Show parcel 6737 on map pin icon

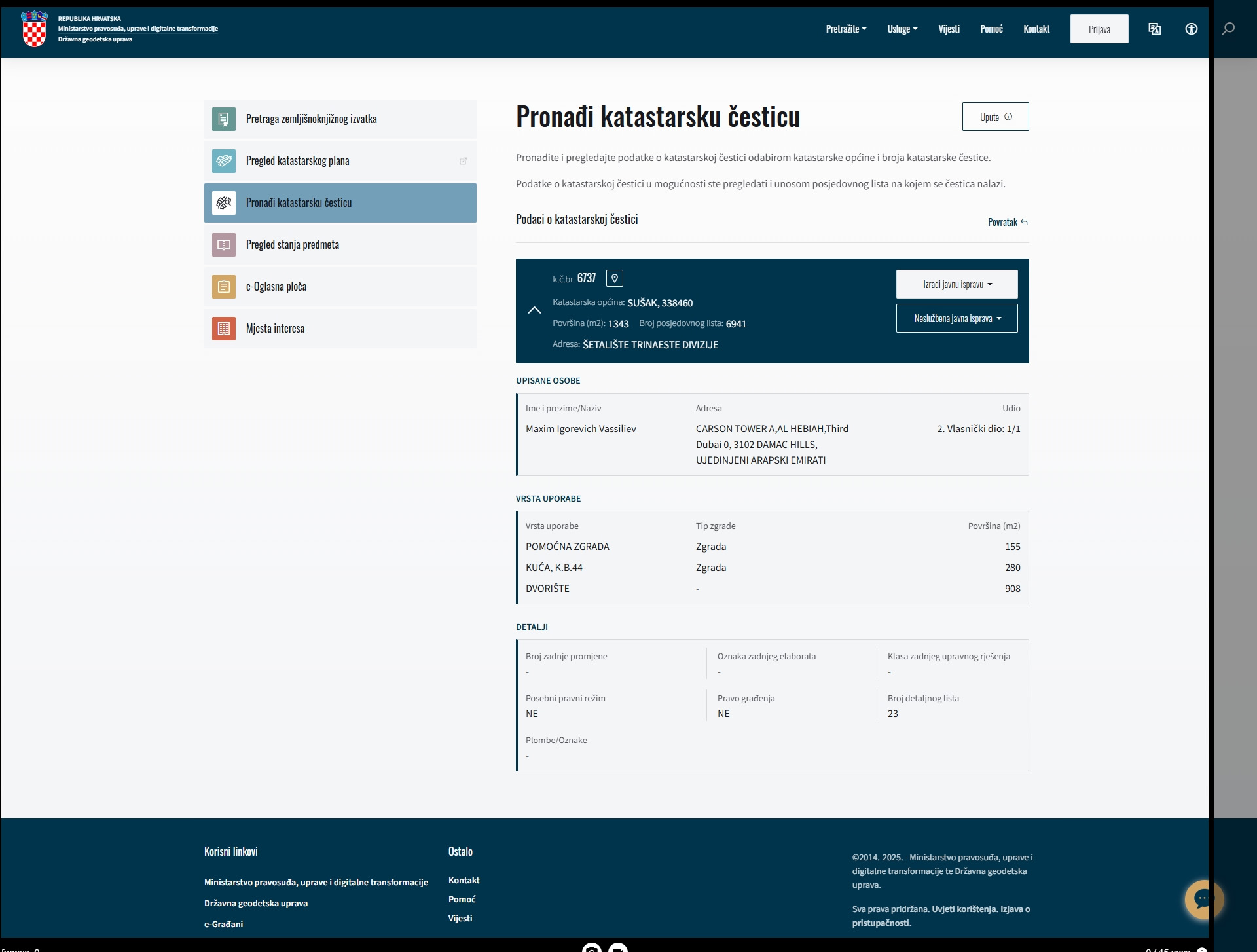[x=615, y=278]
